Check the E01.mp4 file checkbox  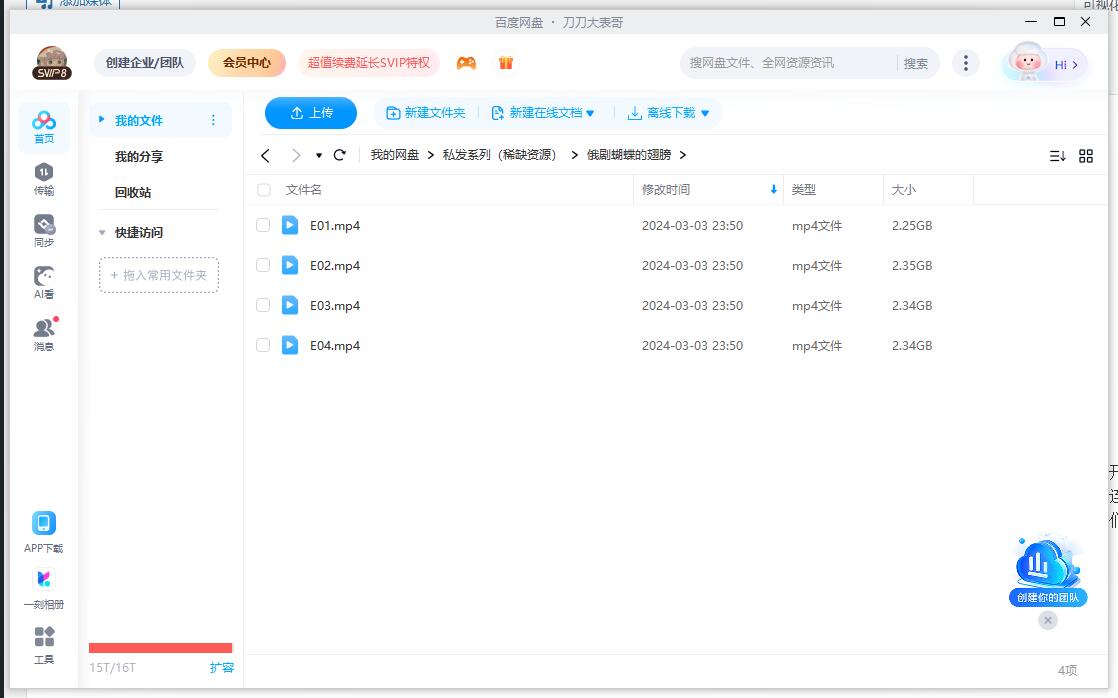263,225
